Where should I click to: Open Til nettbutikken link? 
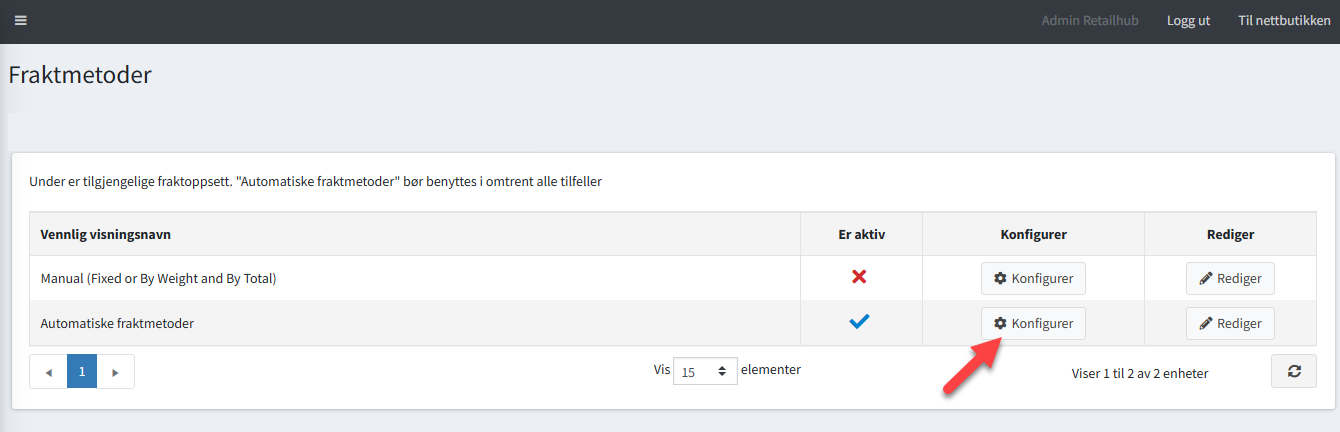click(1284, 21)
